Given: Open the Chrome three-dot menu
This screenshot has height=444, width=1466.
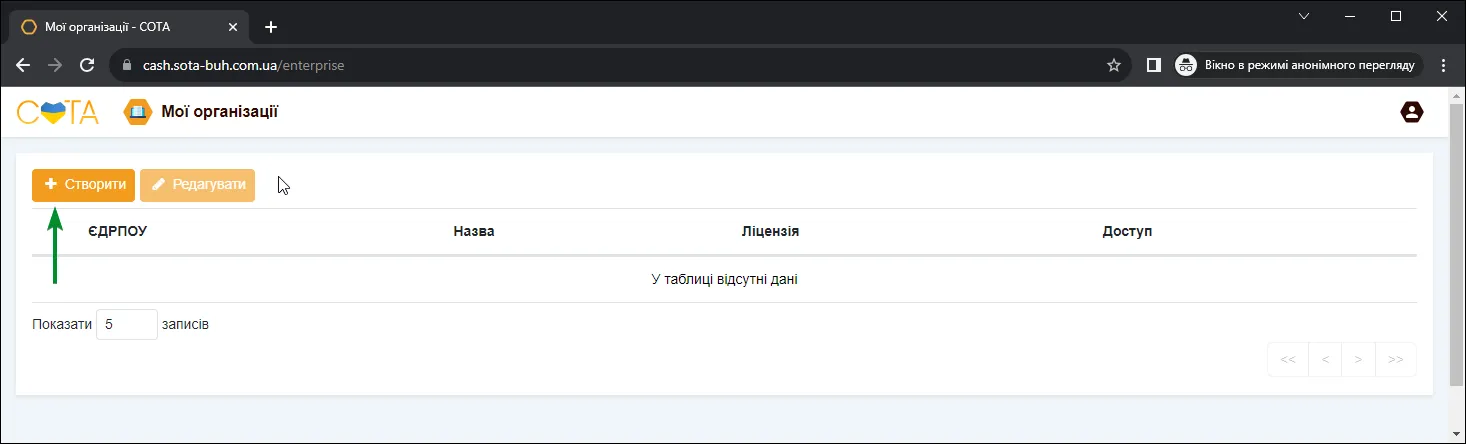Looking at the screenshot, I should click(x=1442, y=65).
